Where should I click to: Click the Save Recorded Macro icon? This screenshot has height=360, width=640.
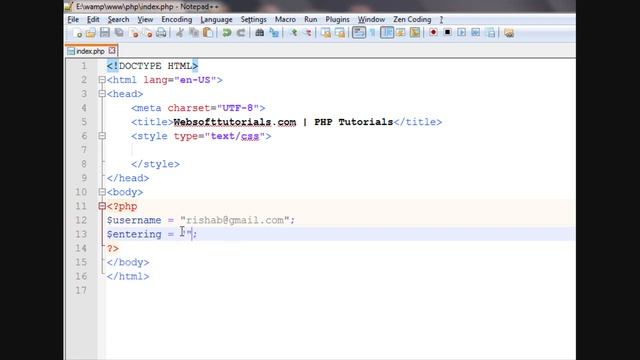[491, 33]
